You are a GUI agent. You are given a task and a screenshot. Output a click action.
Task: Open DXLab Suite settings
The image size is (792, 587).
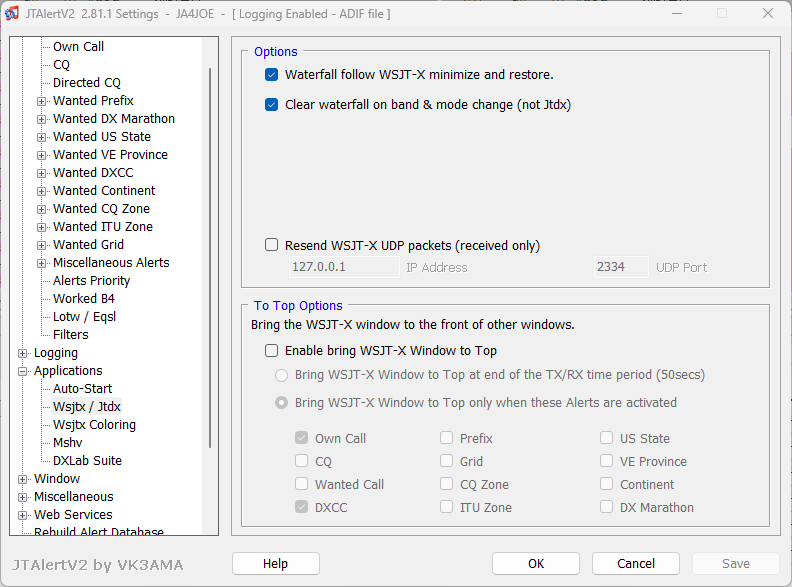(x=87, y=461)
